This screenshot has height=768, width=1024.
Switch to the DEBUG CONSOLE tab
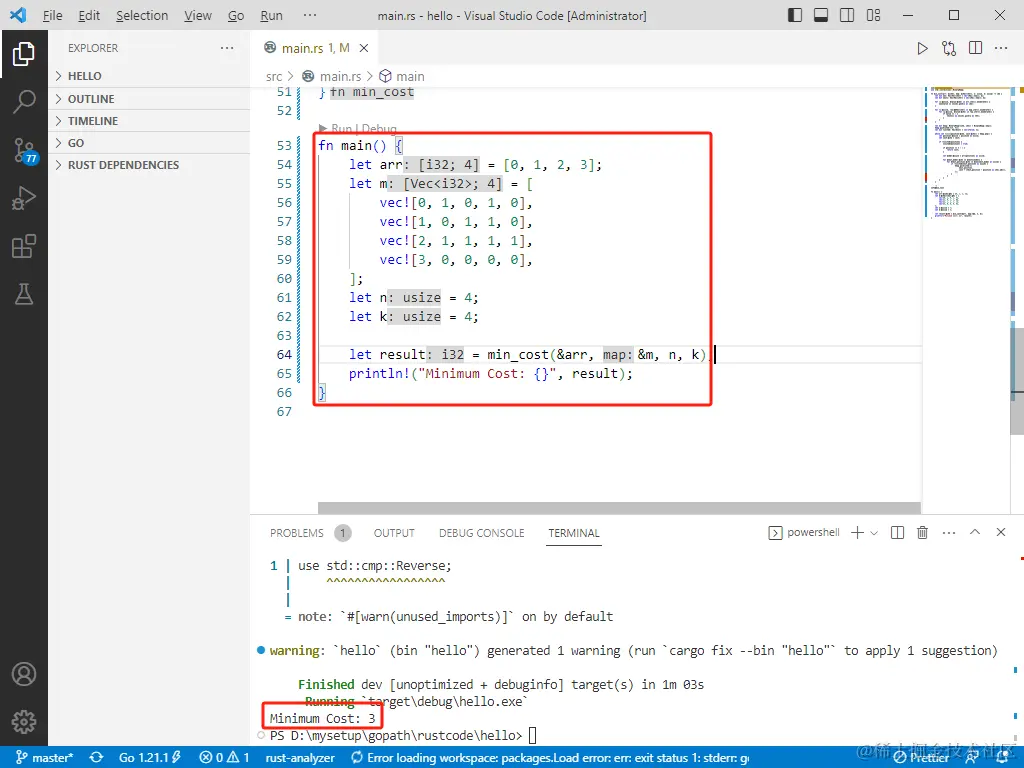click(481, 533)
